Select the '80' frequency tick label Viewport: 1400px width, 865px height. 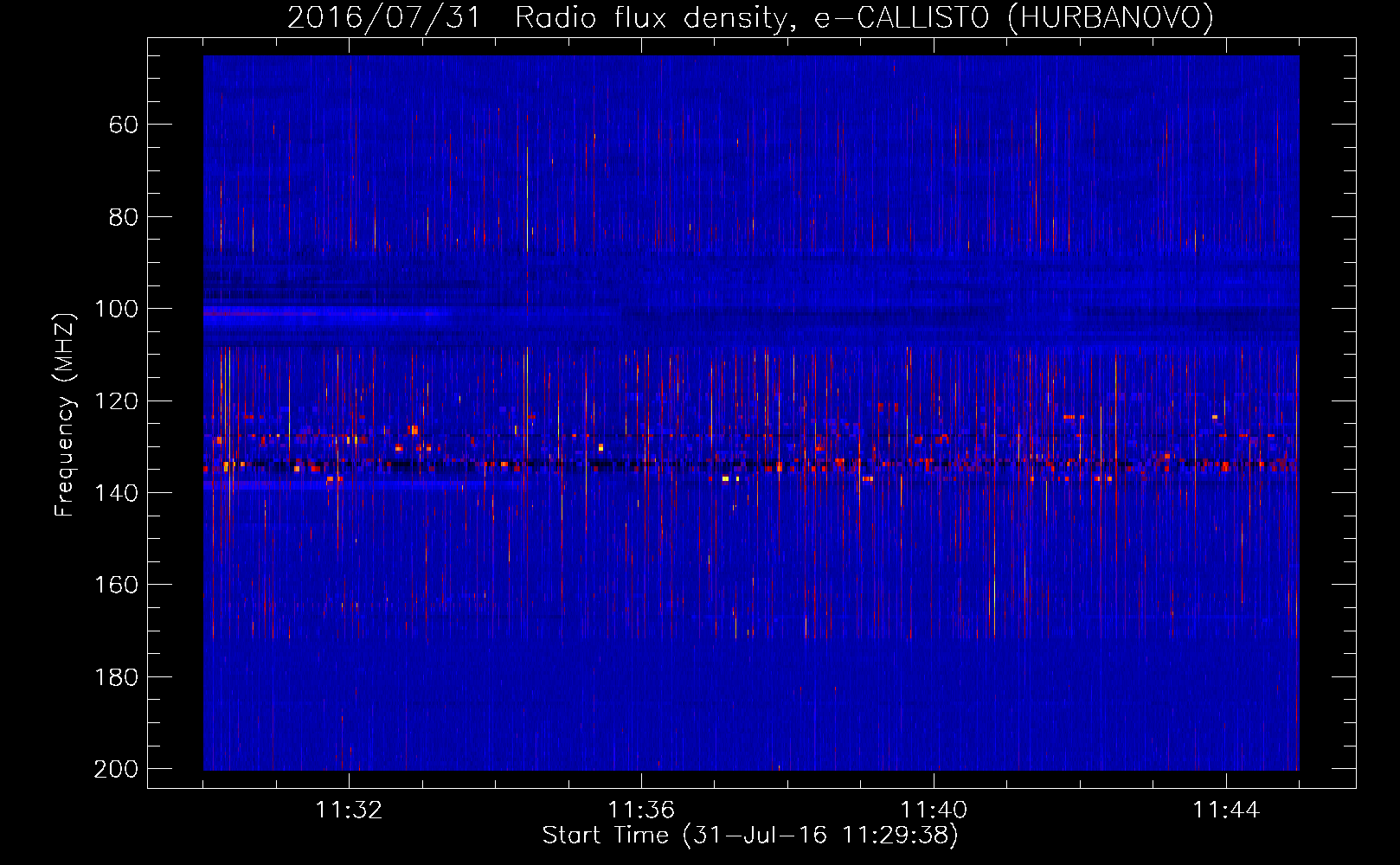pyautogui.click(x=124, y=217)
